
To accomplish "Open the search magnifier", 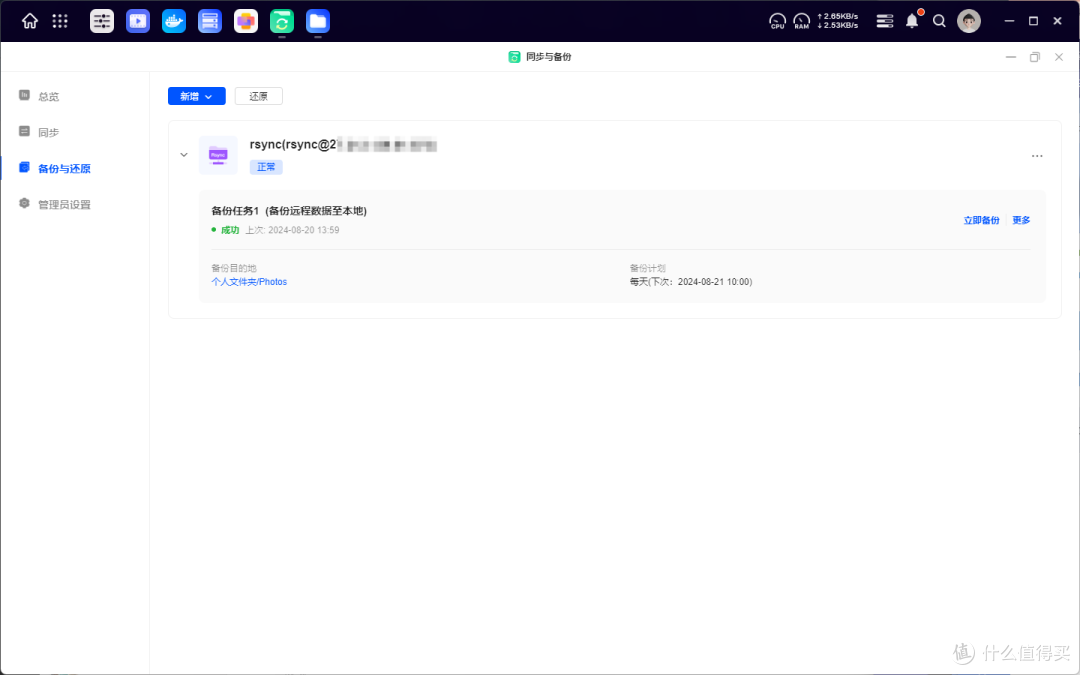I will (x=939, y=21).
